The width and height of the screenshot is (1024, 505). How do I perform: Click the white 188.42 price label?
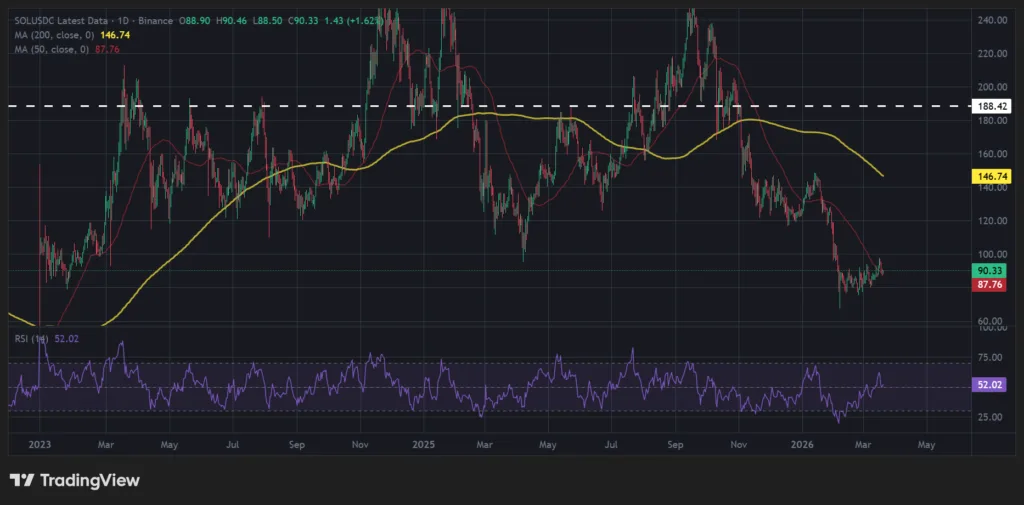[x=991, y=105]
